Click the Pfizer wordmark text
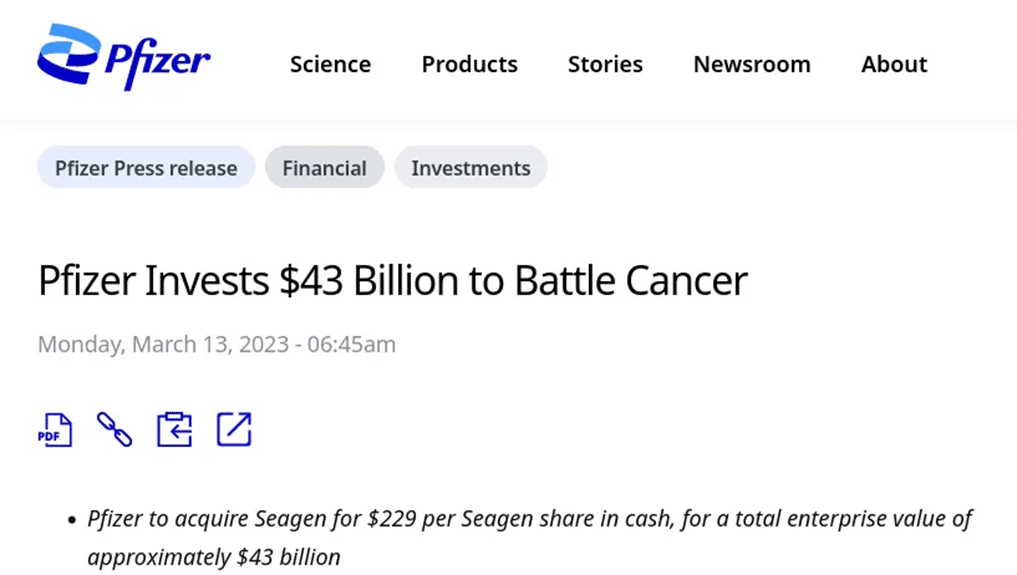Viewport: 1017px width, 575px height. tap(158, 62)
